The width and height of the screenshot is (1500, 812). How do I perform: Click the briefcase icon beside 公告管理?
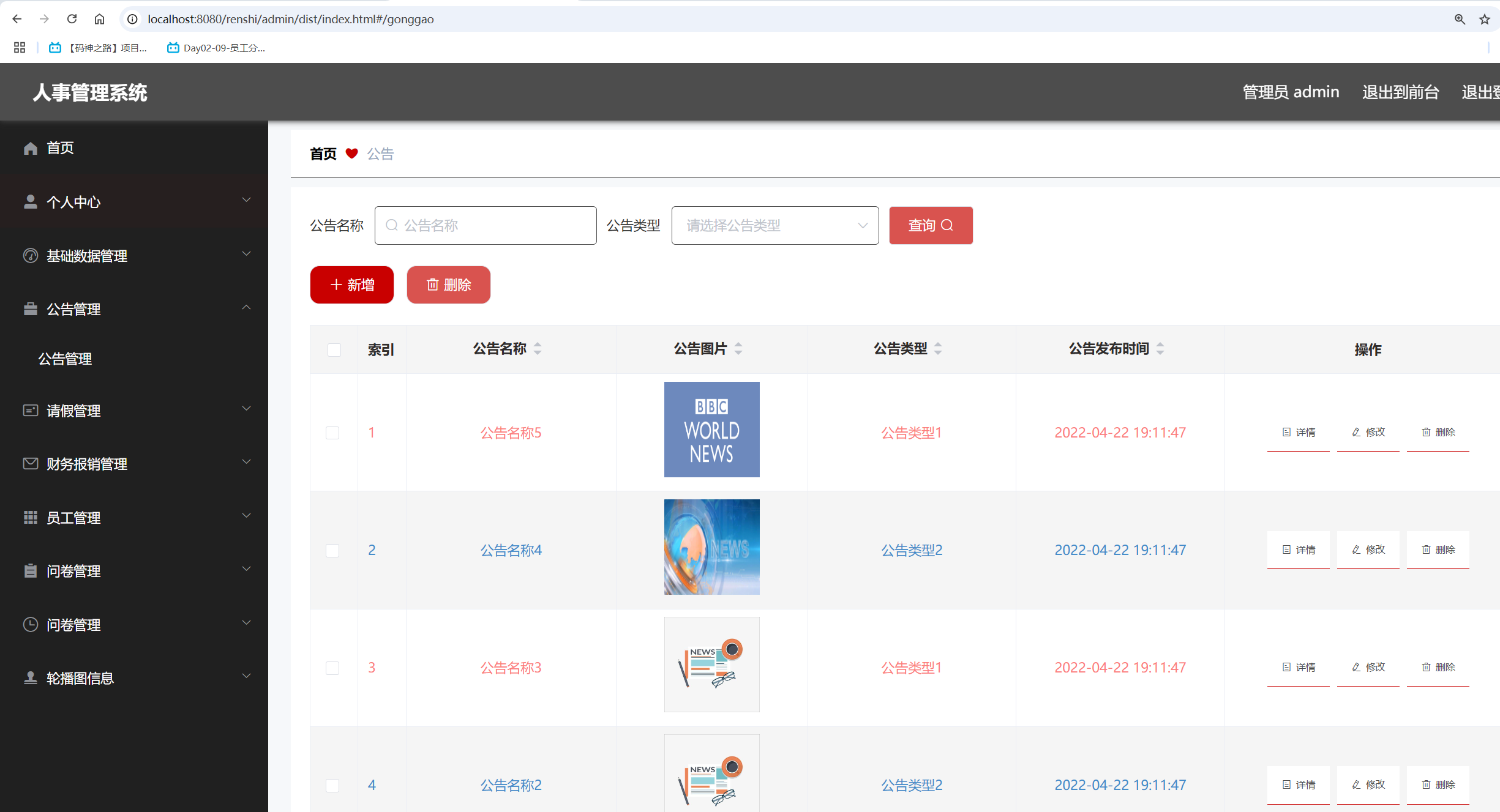tap(31, 309)
